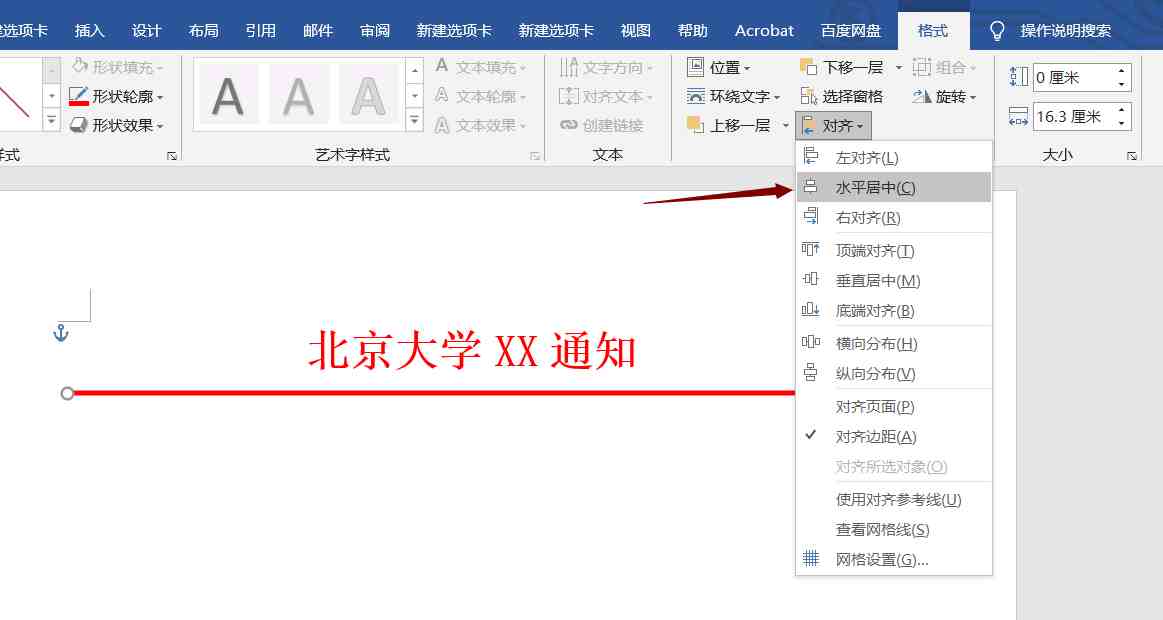Open the Send Backward dropdown arrow
Viewport: 1163px width, 620px height.
pyautogui.click(x=899, y=67)
